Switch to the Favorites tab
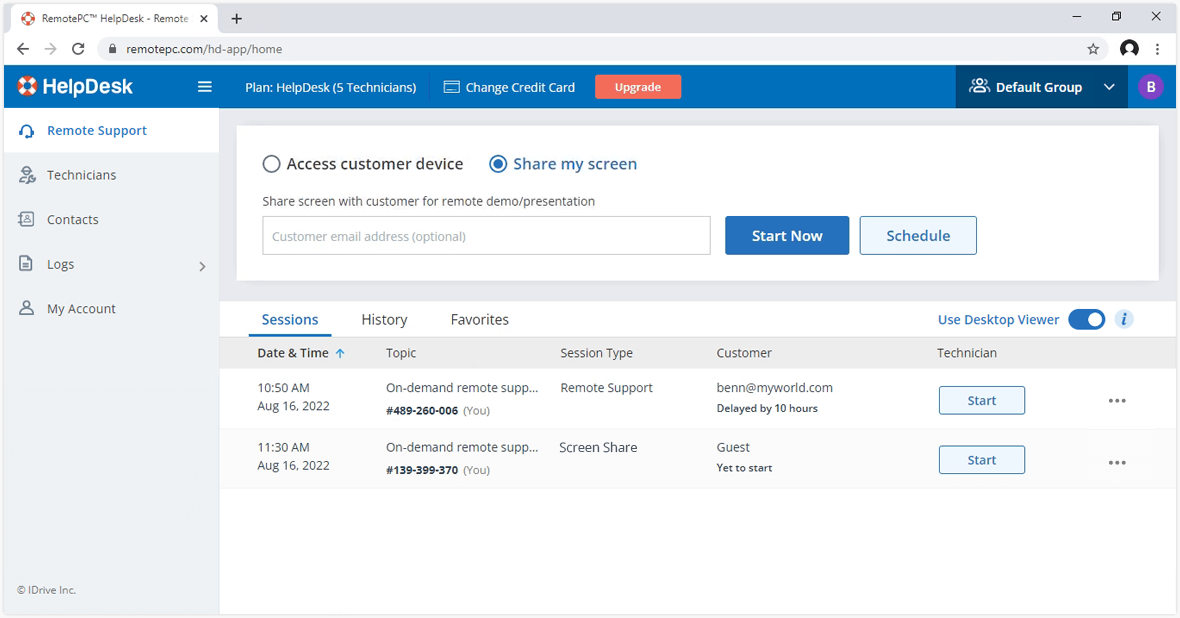 pyautogui.click(x=479, y=320)
